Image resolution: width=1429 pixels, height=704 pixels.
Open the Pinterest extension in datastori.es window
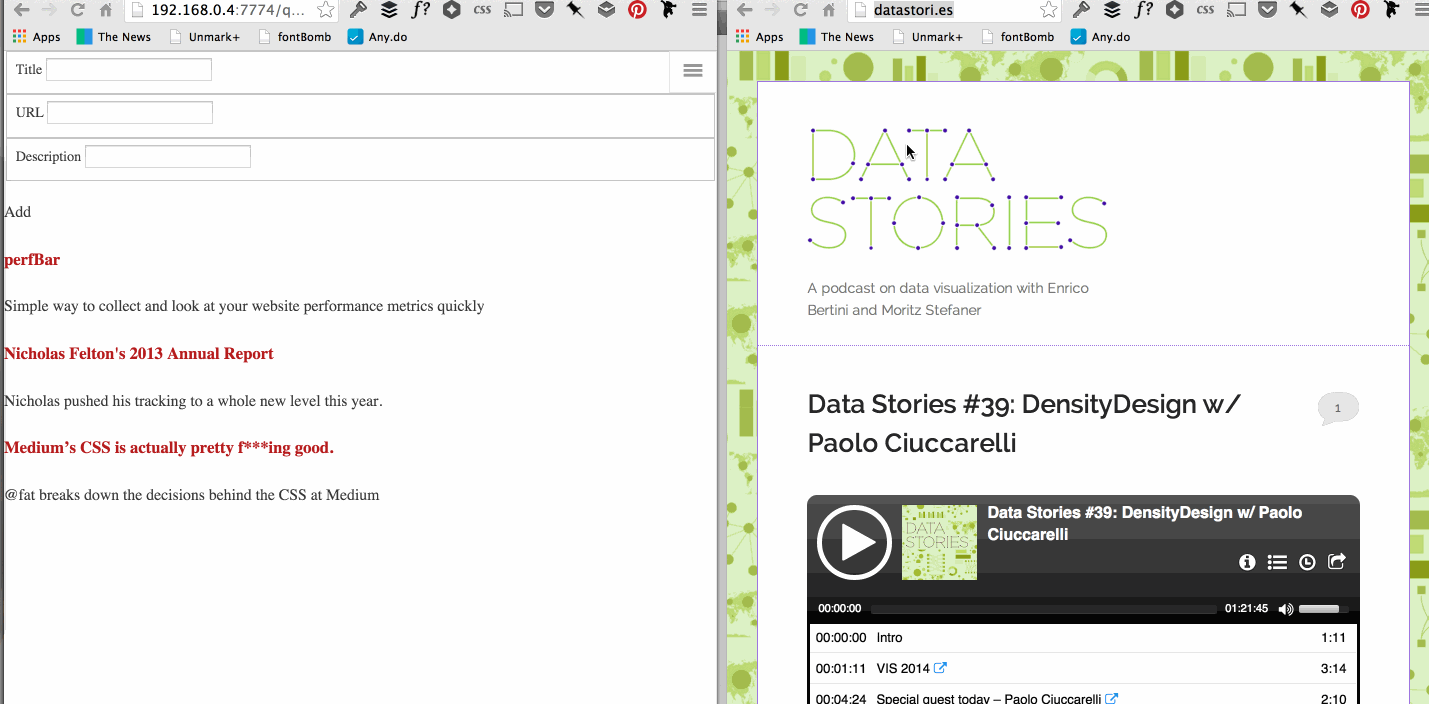coord(1360,10)
